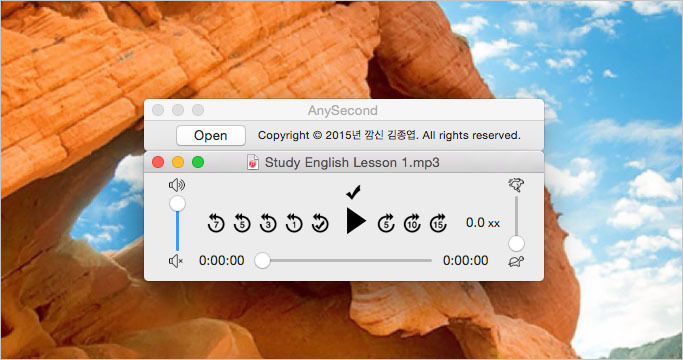The width and height of the screenshot is (683, 360).
Task: Click the copyright notice text
Action: point(389,136)
